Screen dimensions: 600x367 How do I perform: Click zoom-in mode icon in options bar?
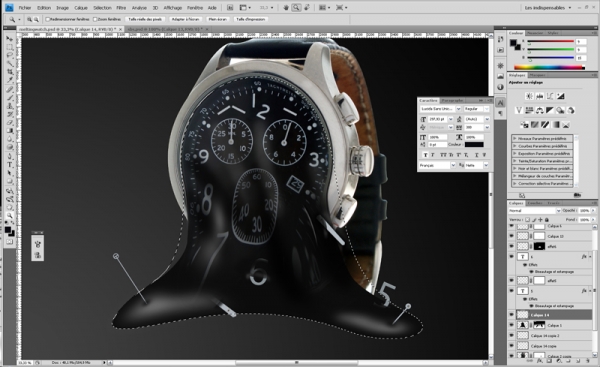click(29, 19)
